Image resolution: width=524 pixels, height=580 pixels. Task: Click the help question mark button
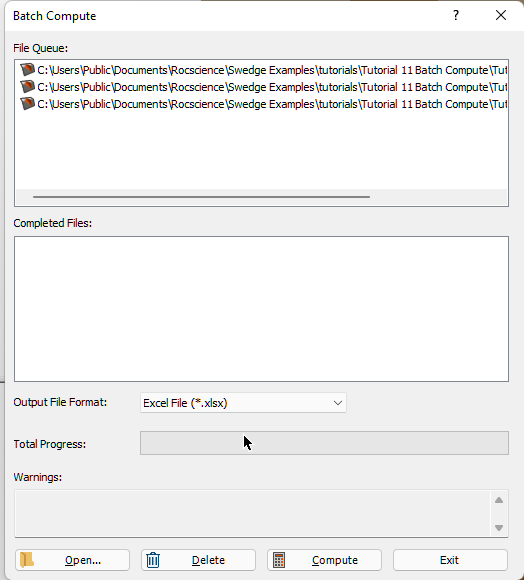[x=456, y=15]
